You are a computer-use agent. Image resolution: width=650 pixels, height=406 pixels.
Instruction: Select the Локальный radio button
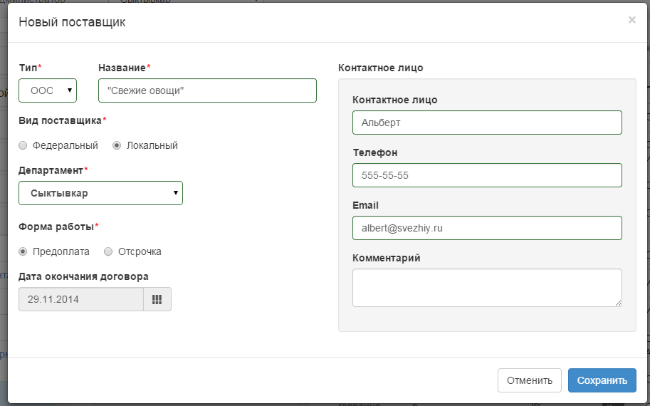pyautogui.click(x=117, y=146)
